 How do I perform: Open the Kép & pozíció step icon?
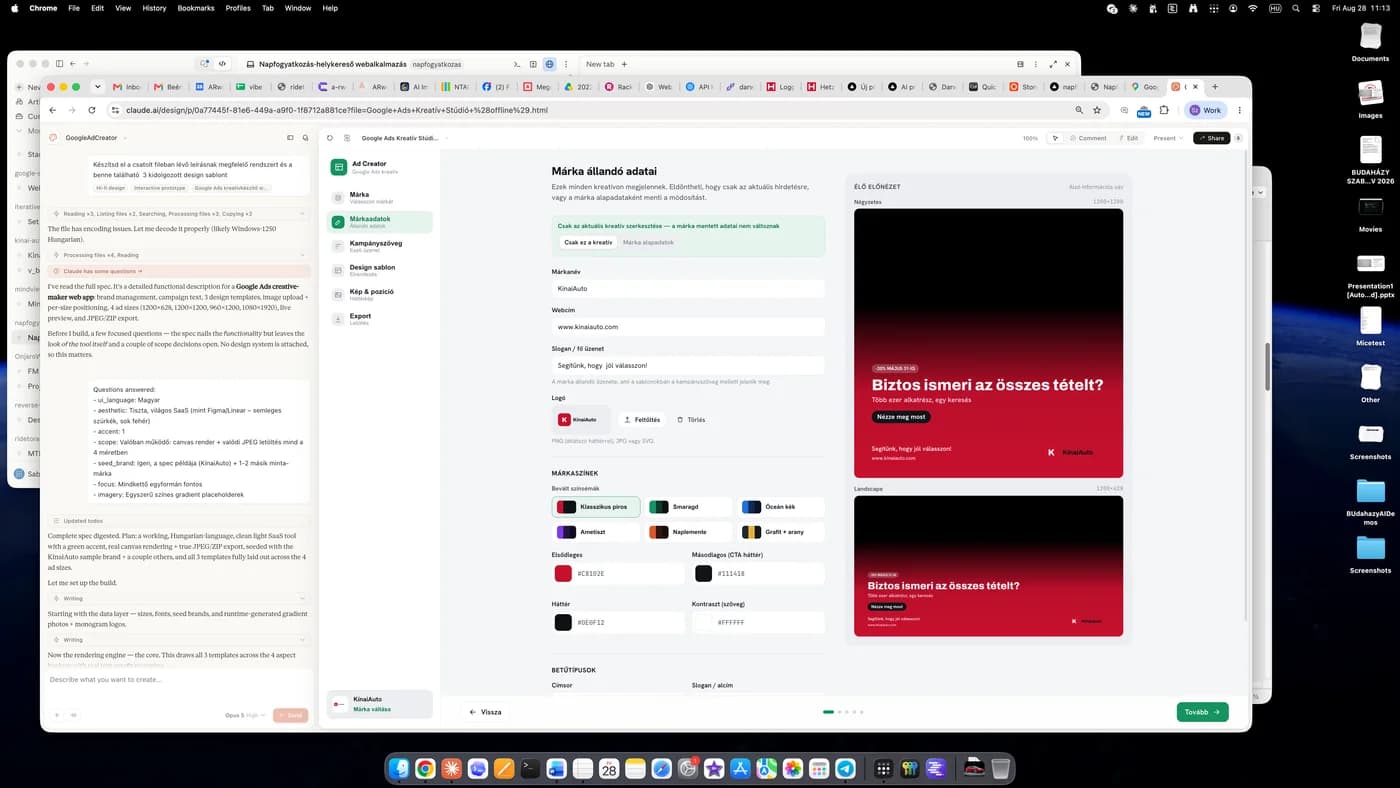(338, 295)
